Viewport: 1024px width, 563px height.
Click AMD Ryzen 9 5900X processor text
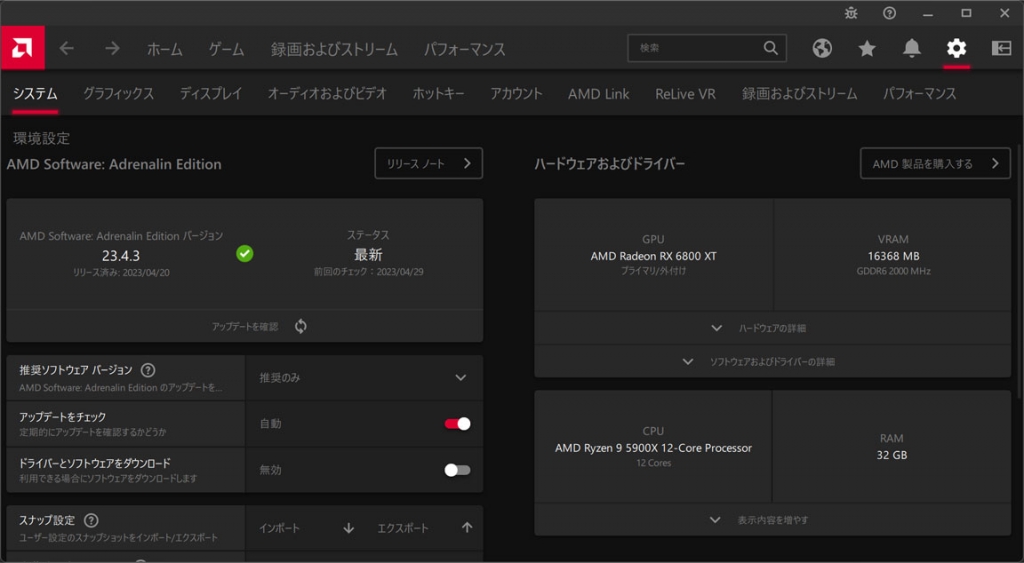pos(653,448)
